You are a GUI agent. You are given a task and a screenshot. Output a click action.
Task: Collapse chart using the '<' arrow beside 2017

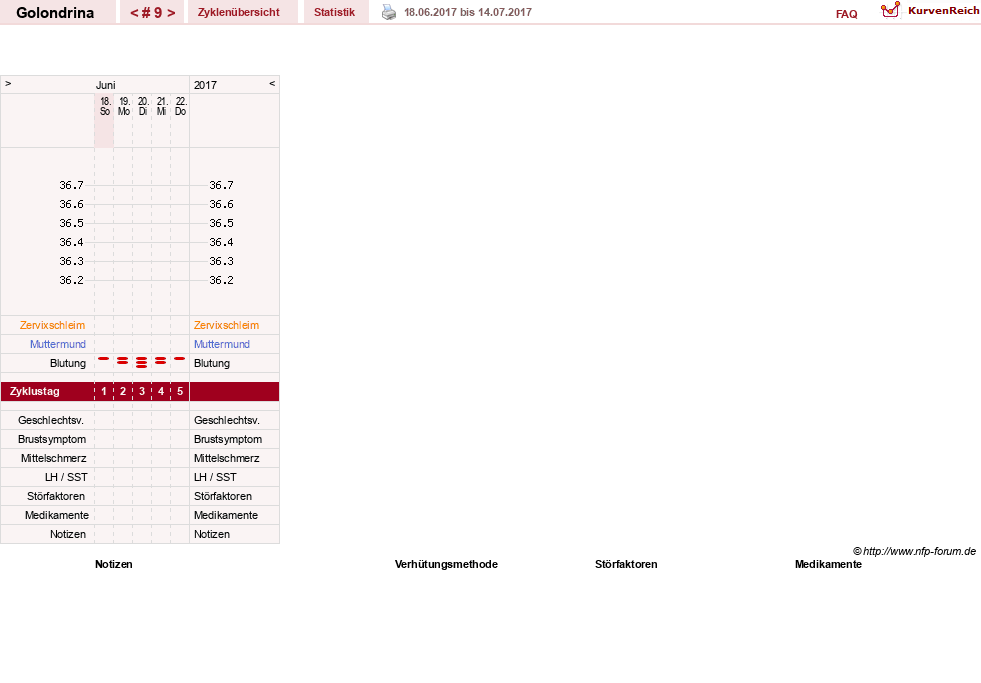[x=272, y=83]
